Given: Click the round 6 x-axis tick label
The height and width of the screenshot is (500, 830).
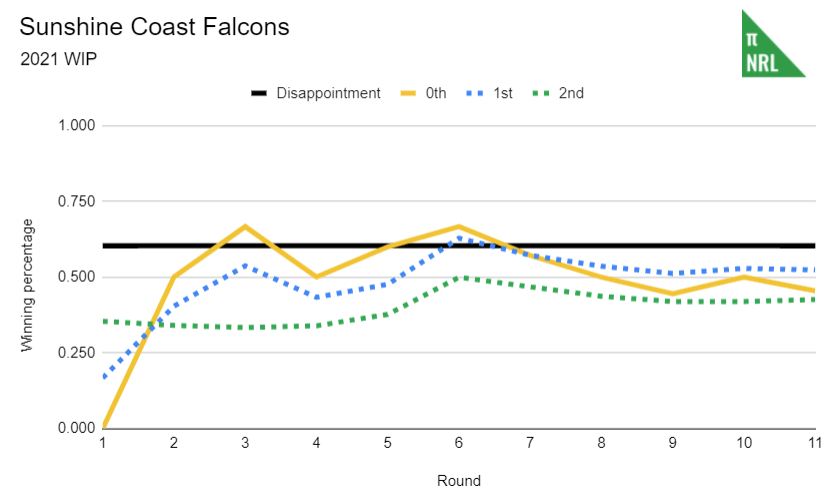Looking at the screenshot, I should click(459, 442).
